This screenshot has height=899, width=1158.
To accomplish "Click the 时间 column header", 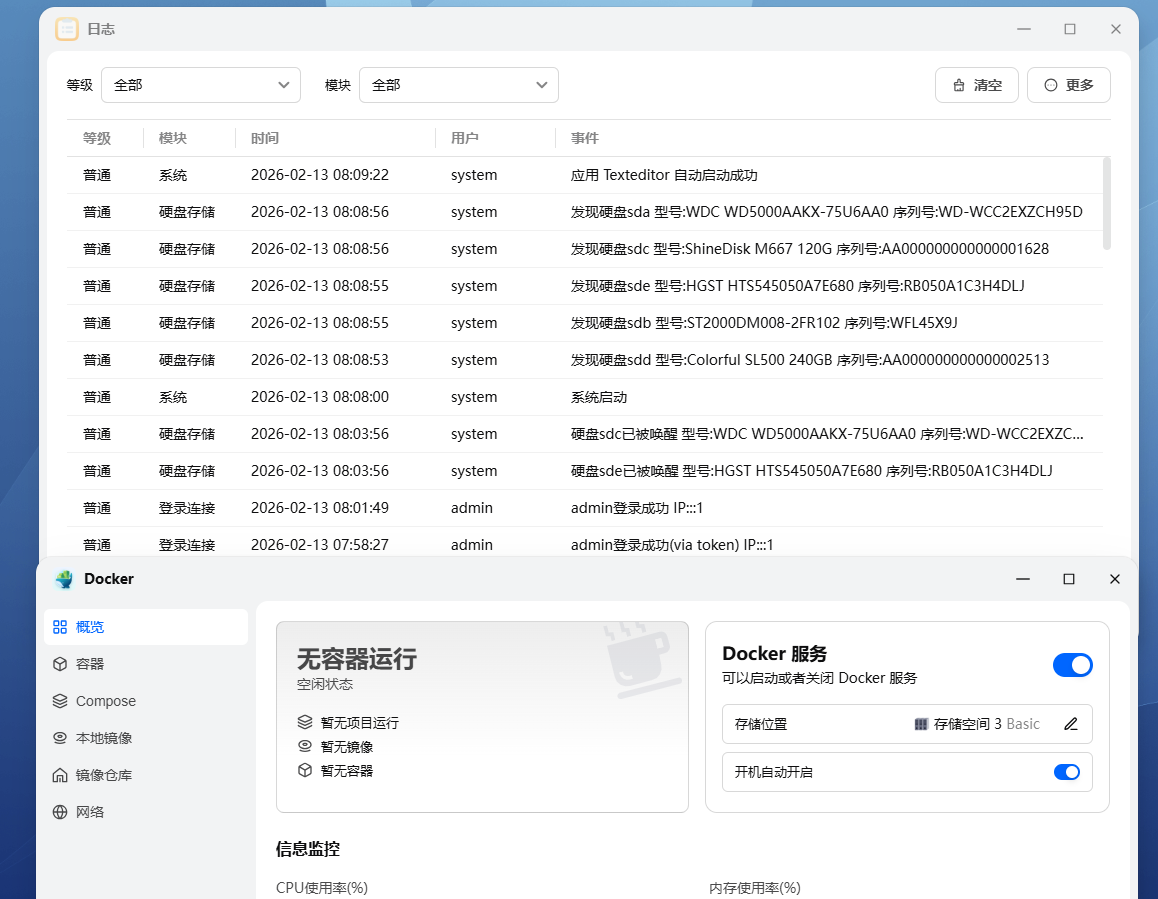I will (x=265, y=138).
